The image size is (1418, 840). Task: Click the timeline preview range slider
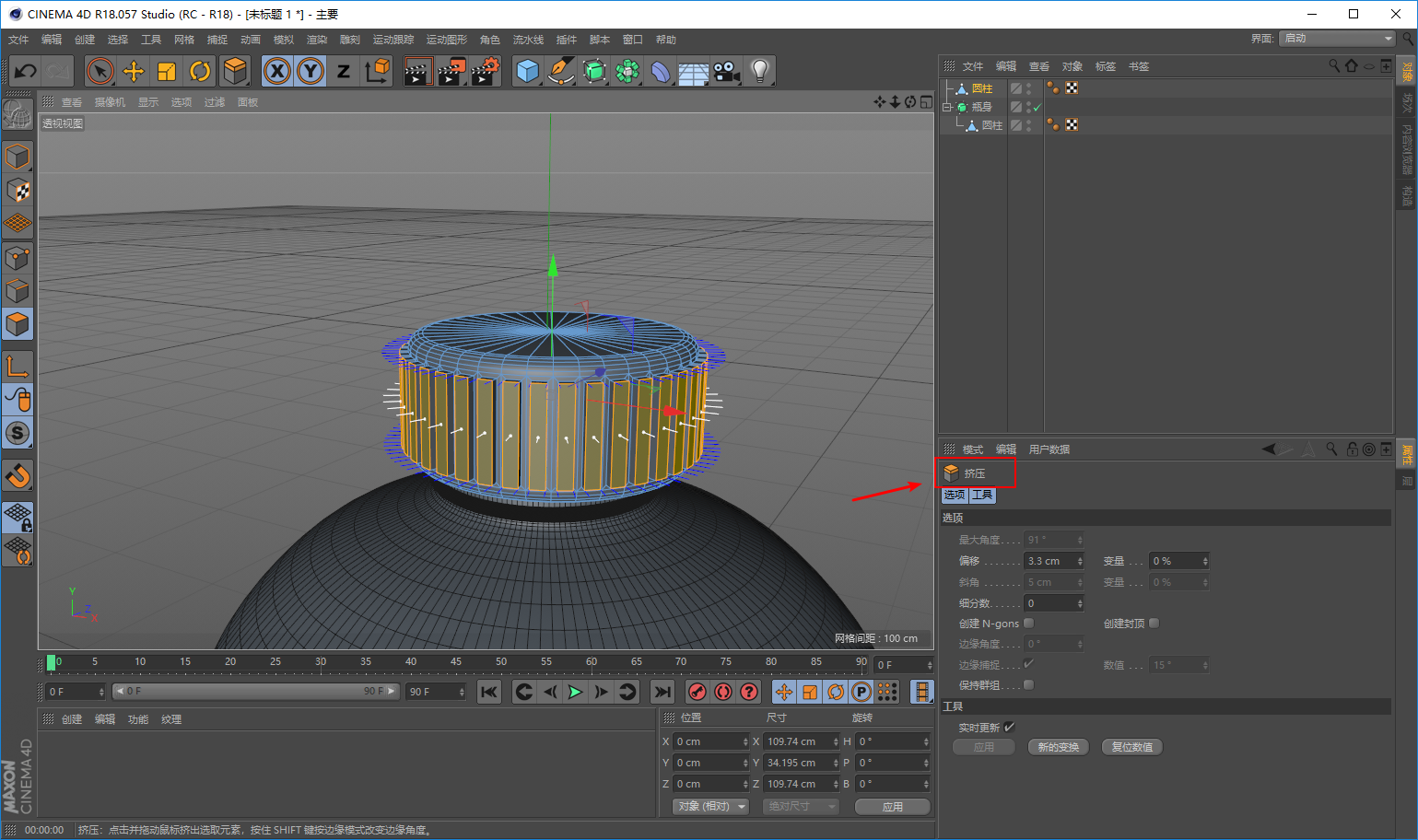click(255, 691)
